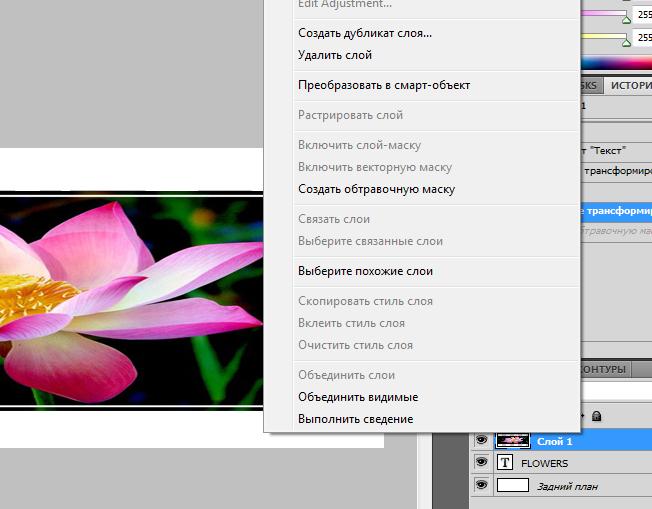Click Выполнить сведение to flatten the image
The image size is (652, 509).
point(355,419)
